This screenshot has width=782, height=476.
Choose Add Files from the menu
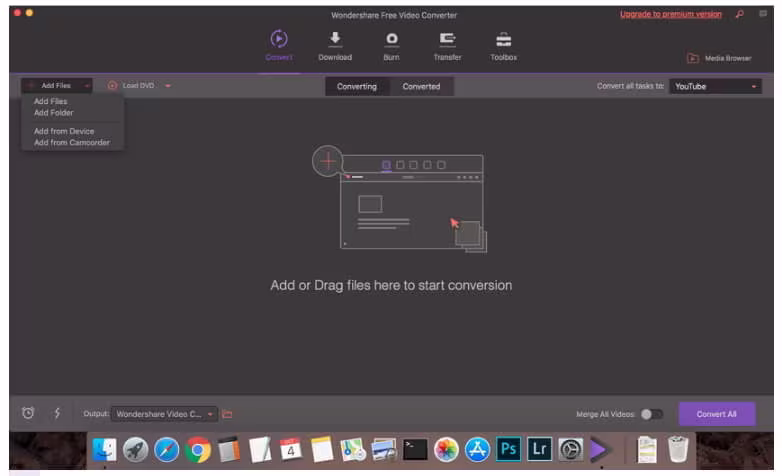pyautogui.click(x=50, y=101)
